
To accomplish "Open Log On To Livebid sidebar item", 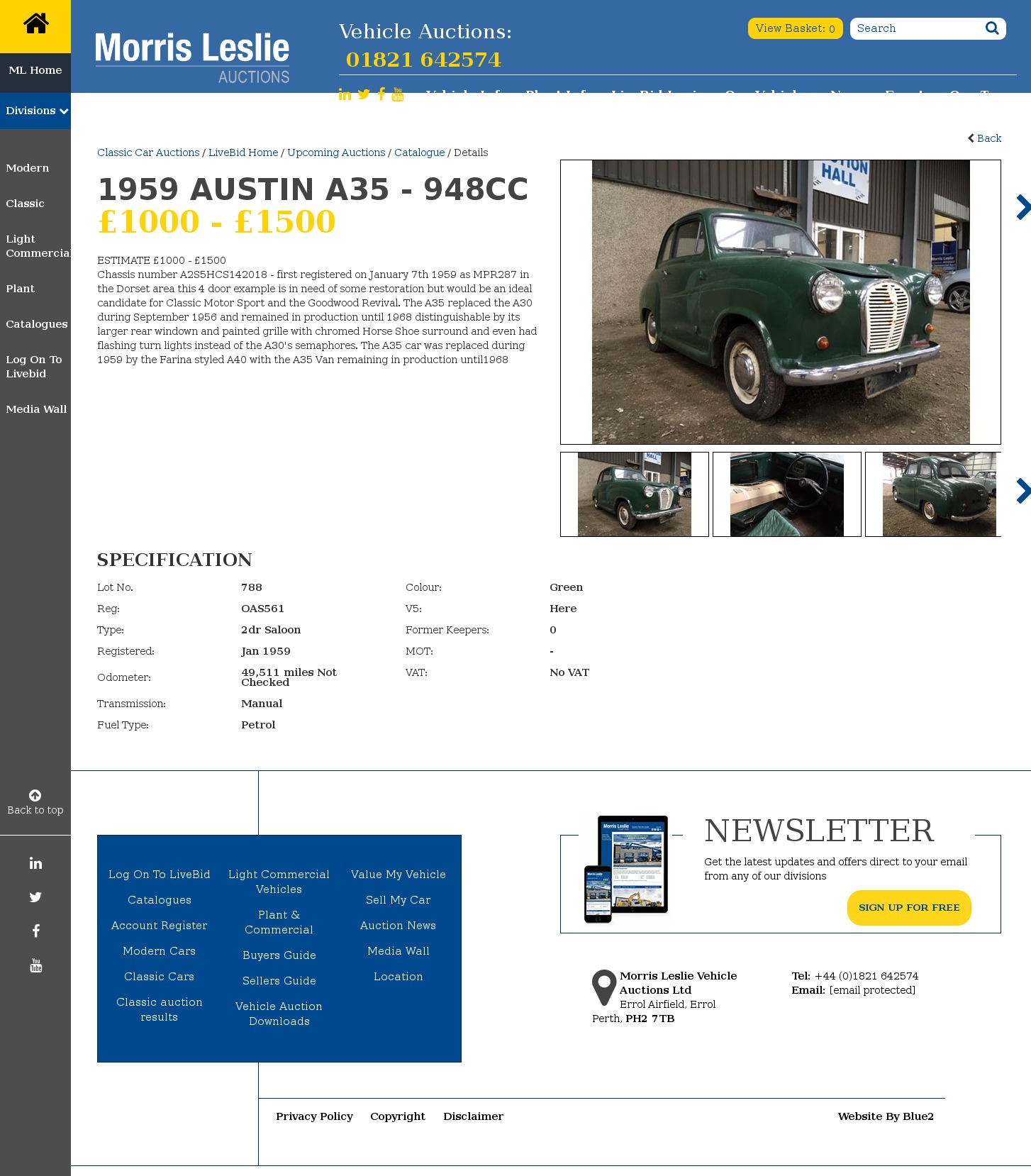I will 34,367.
